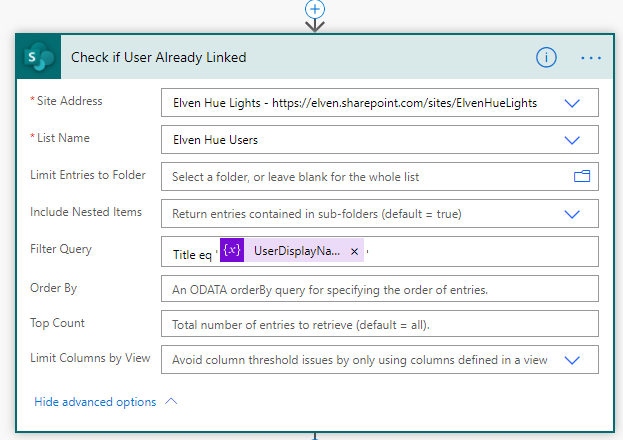Remove the UserDisplayName token with X
The image size is (623, 440).
[x=354, y=251]
